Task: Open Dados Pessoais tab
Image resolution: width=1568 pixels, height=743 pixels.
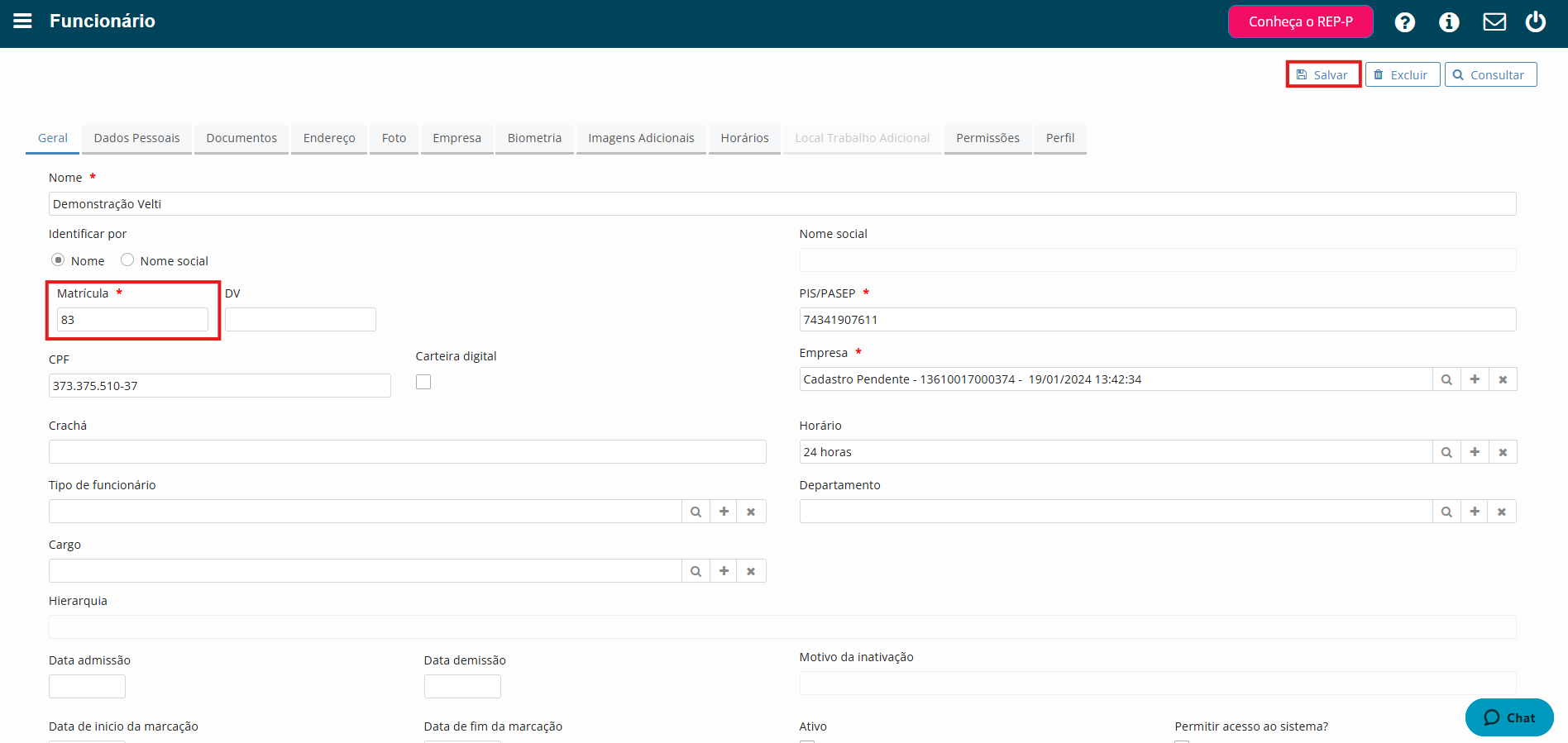Action: 136,138
